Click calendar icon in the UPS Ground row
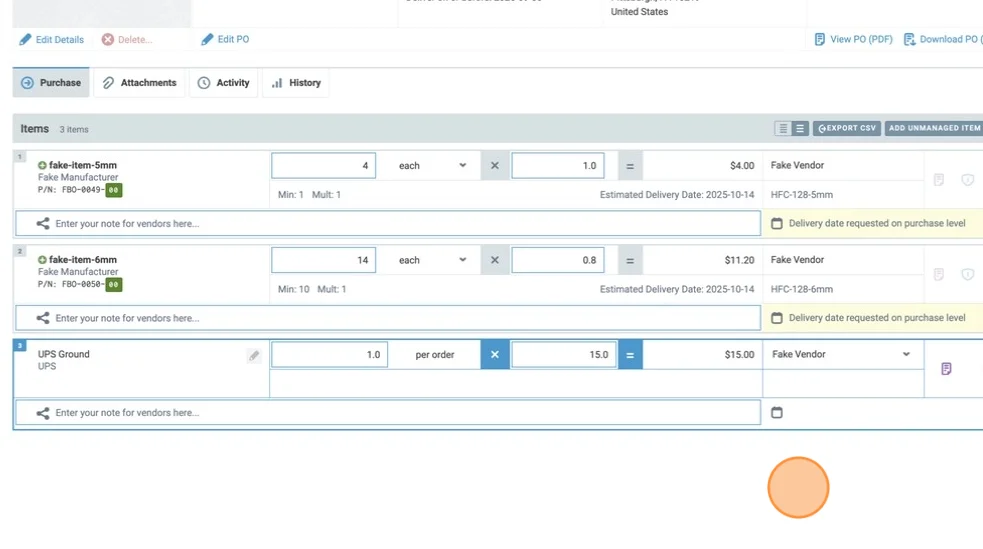The width and height of the screenshot is (983, 549). tap(777, 413)
